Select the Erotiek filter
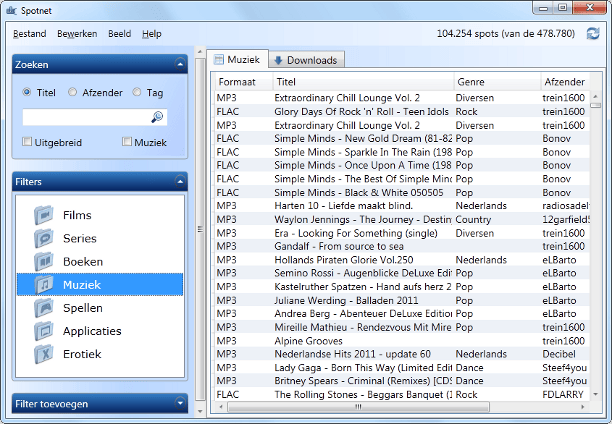 [x=100, y=354]
